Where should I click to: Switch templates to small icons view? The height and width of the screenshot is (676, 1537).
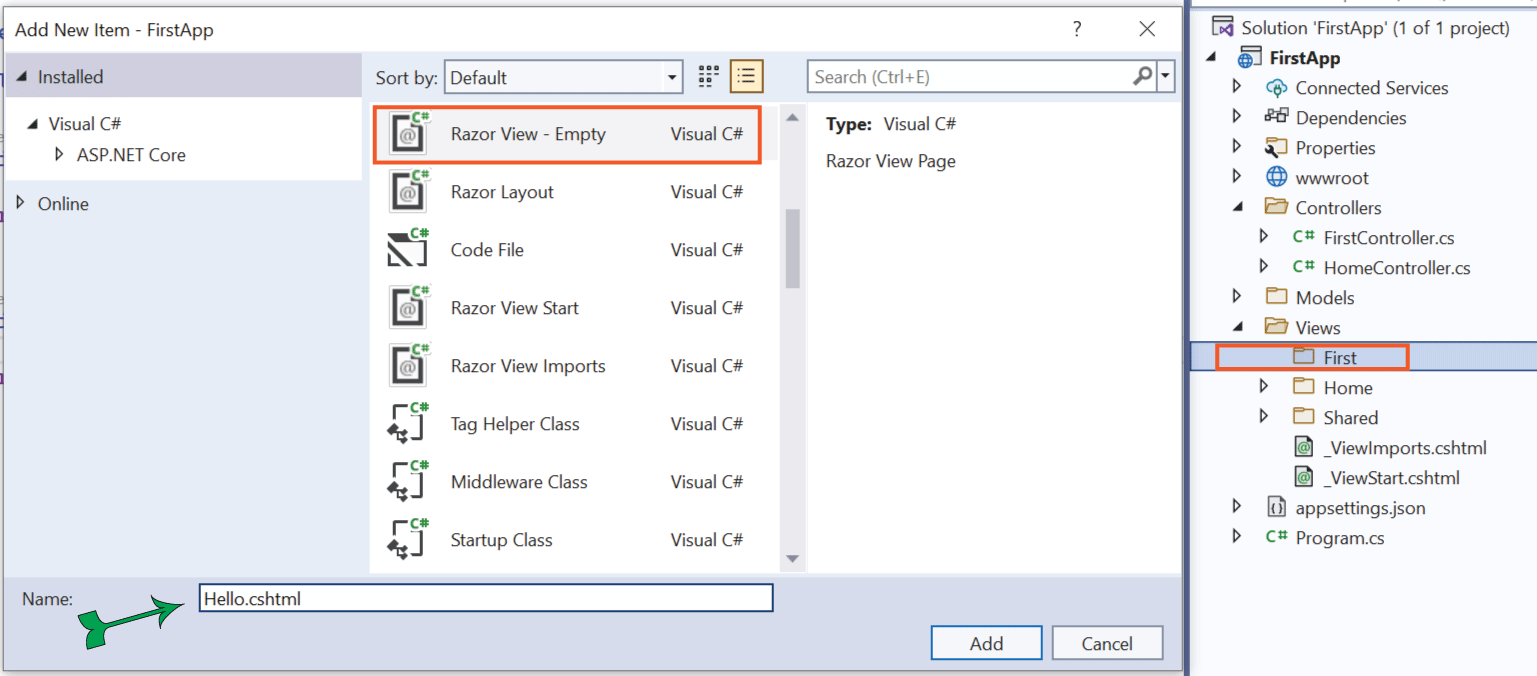coord(709,76)
